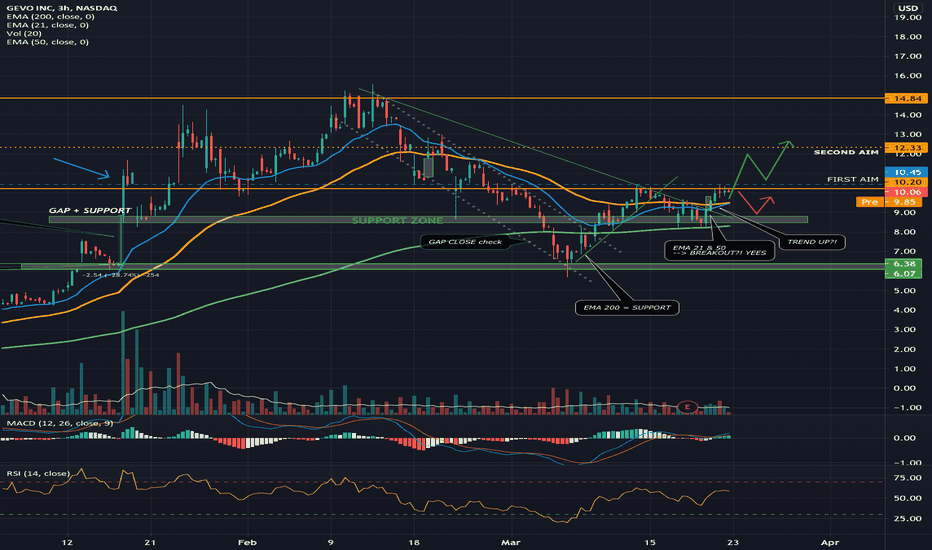Click the 75.00 level on the RSI axis

(908, 478)
